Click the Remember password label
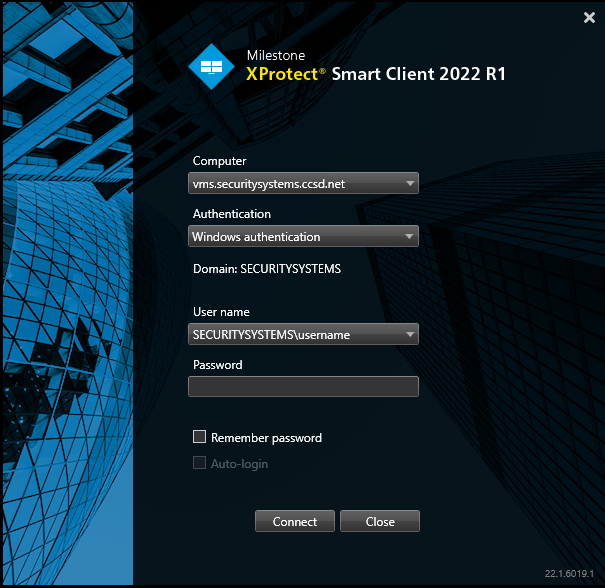Image resolution: width=605 pixels, height=588 pixels. point(266,438)
